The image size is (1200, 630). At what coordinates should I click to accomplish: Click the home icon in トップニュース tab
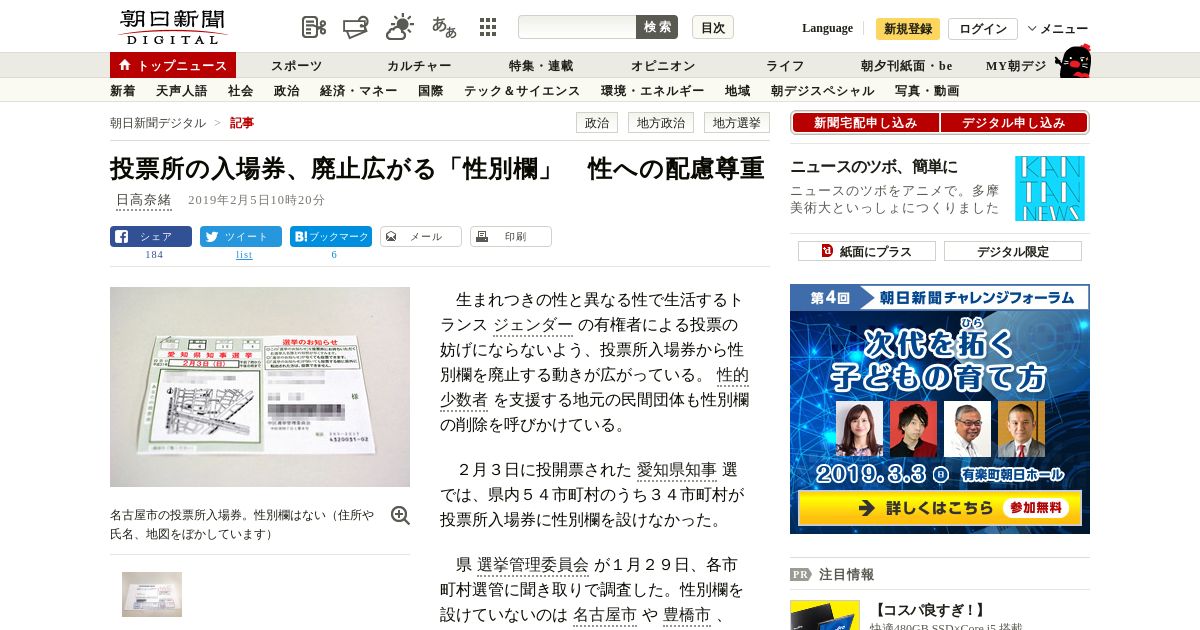tap(125, 65)
